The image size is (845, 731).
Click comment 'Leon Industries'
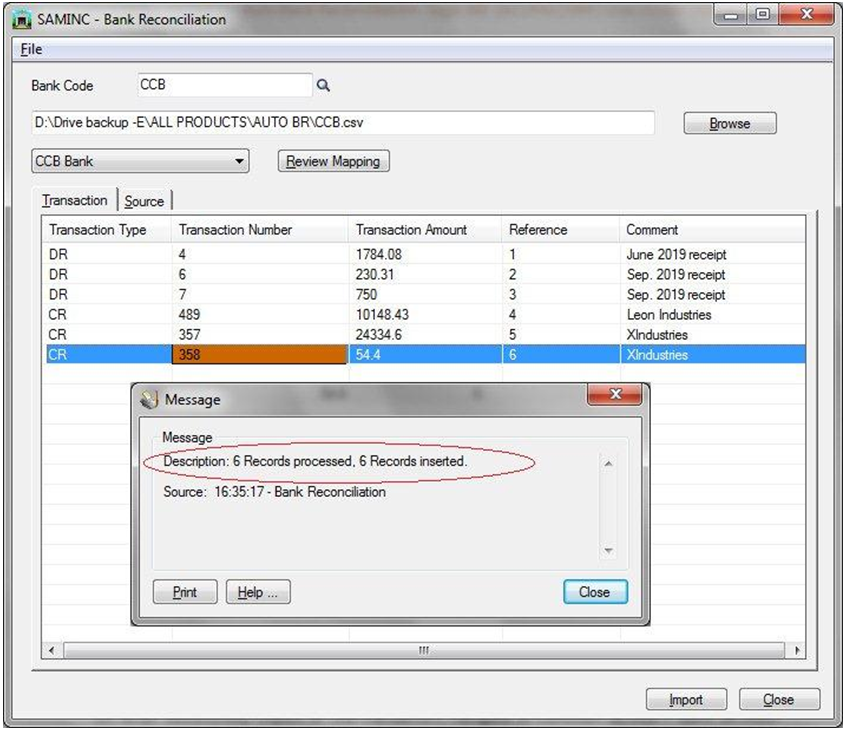pos(669,315)
